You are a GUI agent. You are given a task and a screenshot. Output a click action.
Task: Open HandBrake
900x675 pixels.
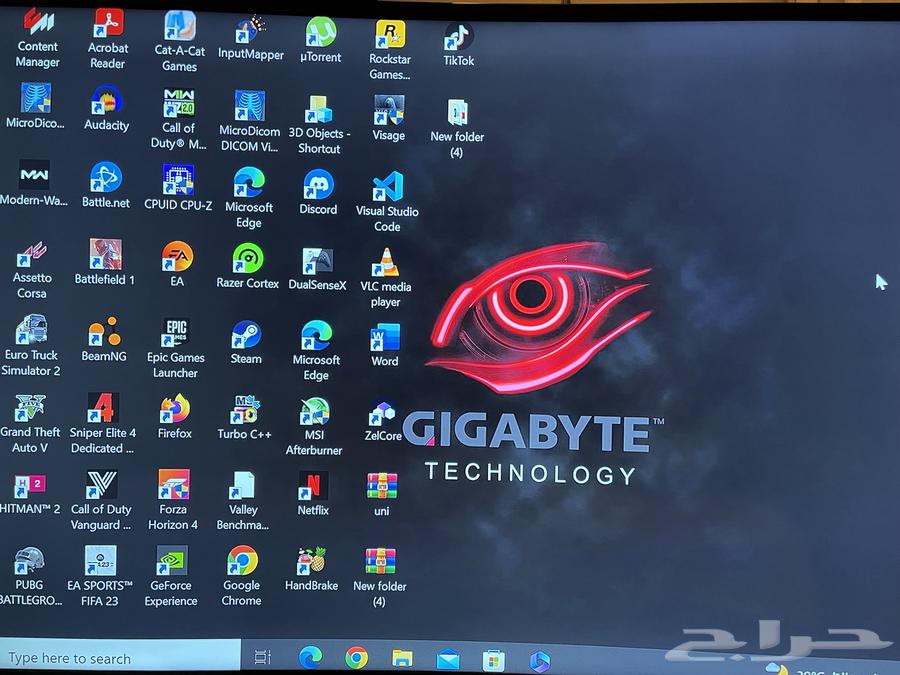coord(311,562)
